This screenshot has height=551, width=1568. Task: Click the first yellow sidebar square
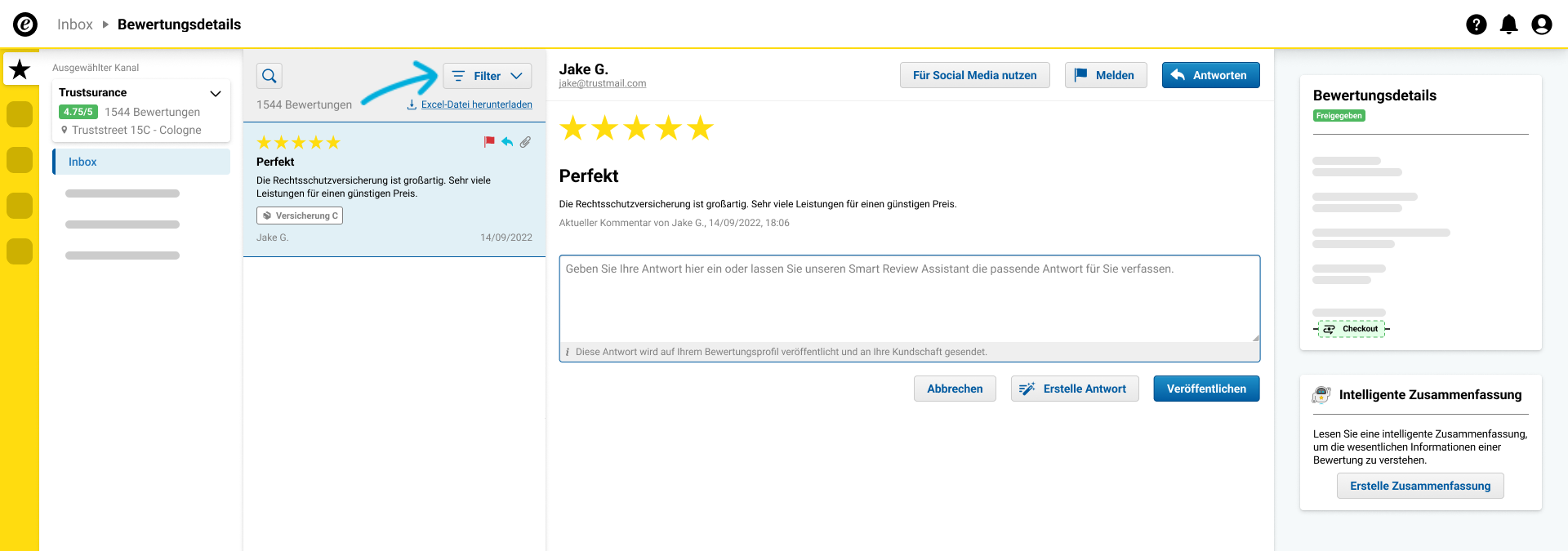tap(20, 114)
